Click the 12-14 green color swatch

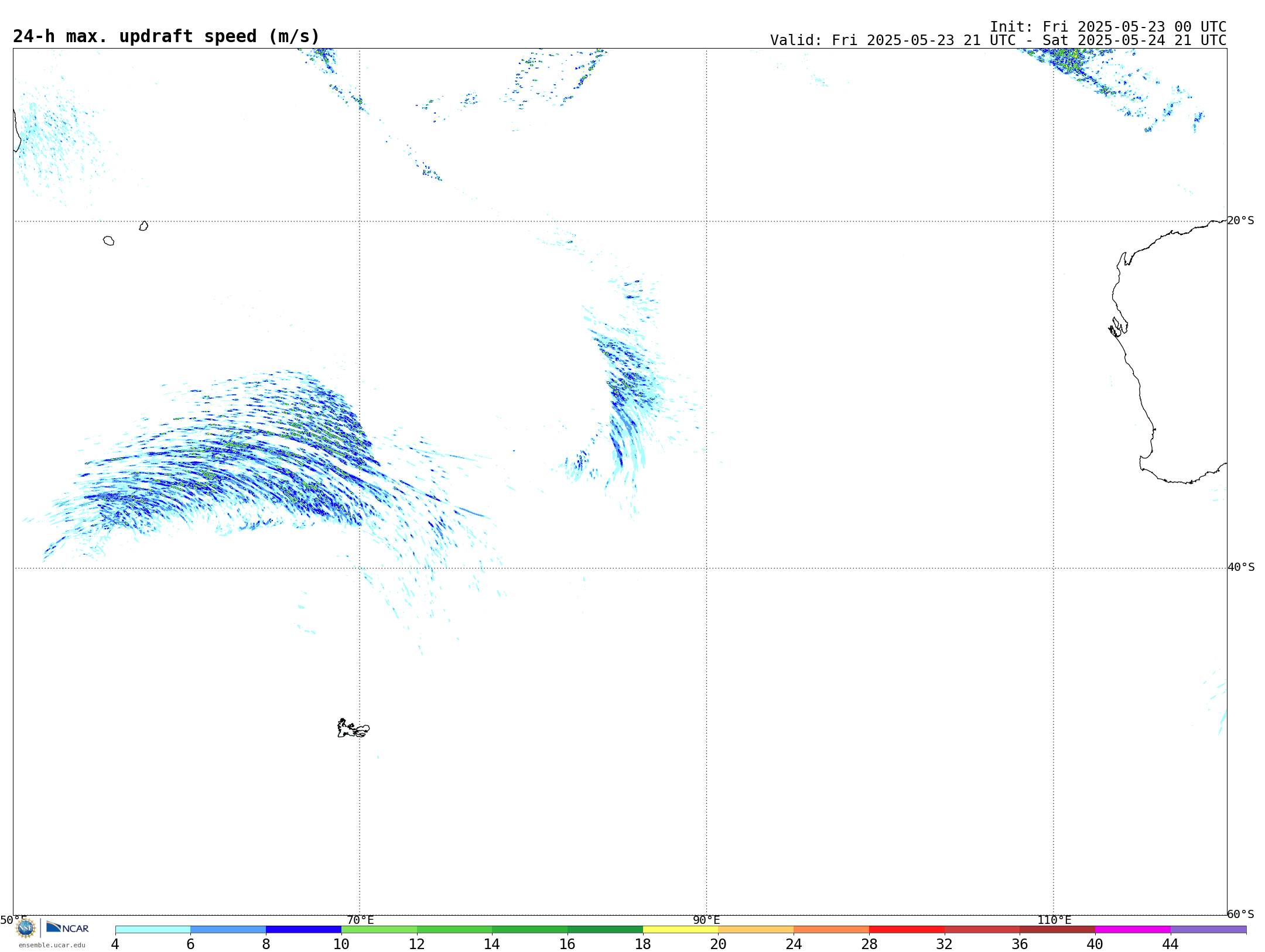[454, 929]
